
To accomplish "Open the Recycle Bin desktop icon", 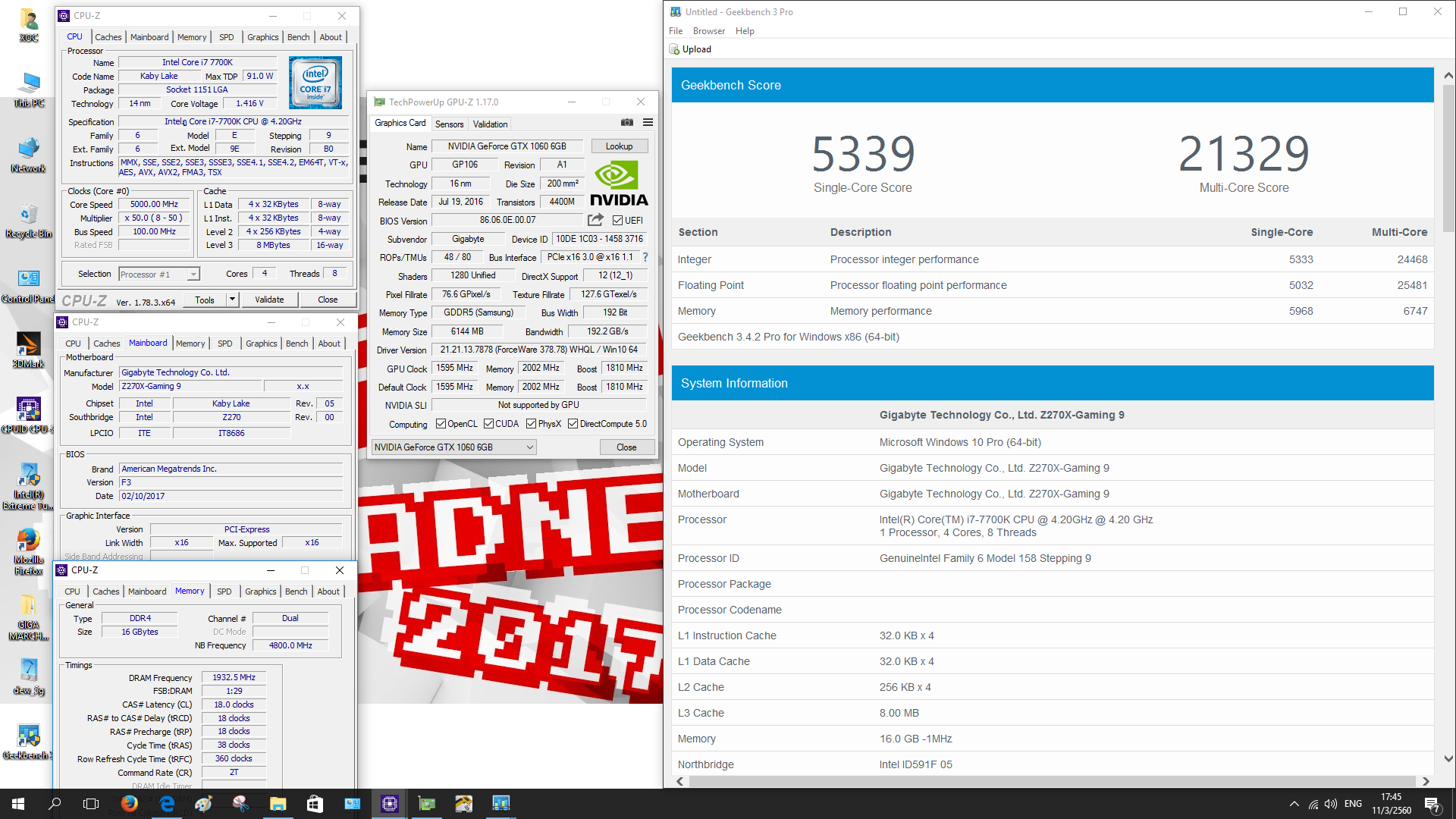I will tap(28, 220).
